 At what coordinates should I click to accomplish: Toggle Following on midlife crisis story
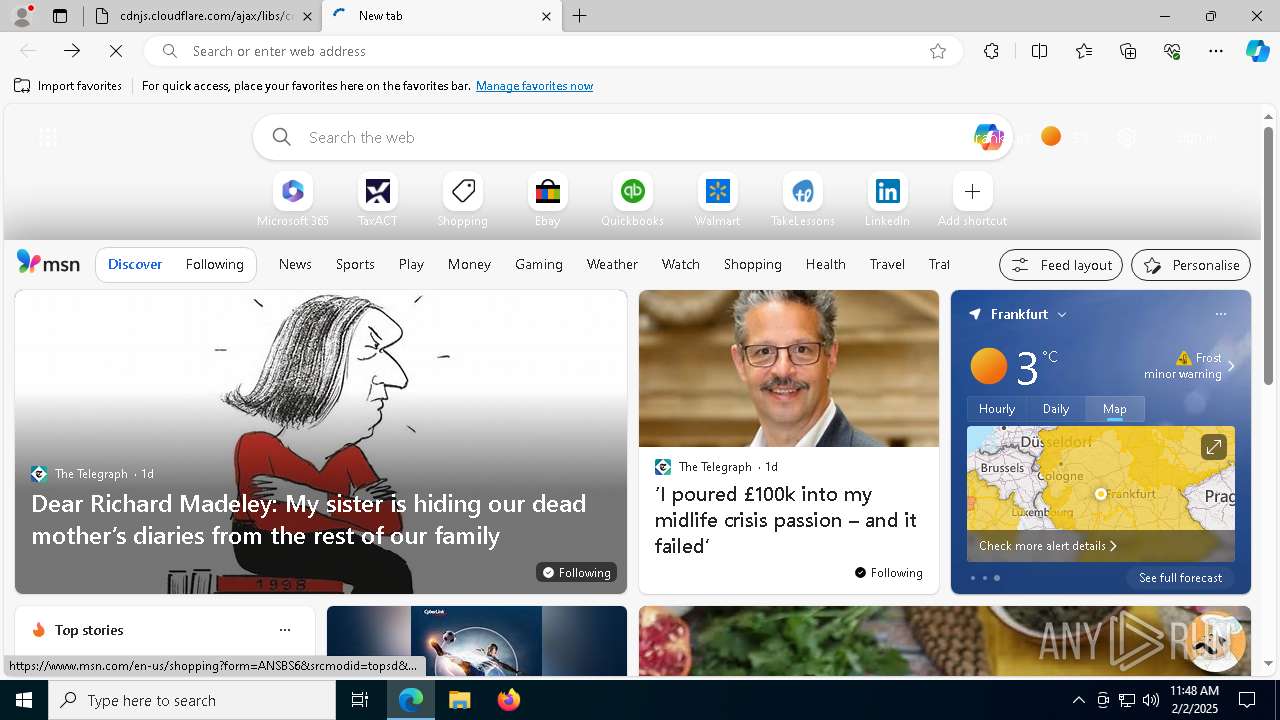pyautogui.click(x=888, y=572)
